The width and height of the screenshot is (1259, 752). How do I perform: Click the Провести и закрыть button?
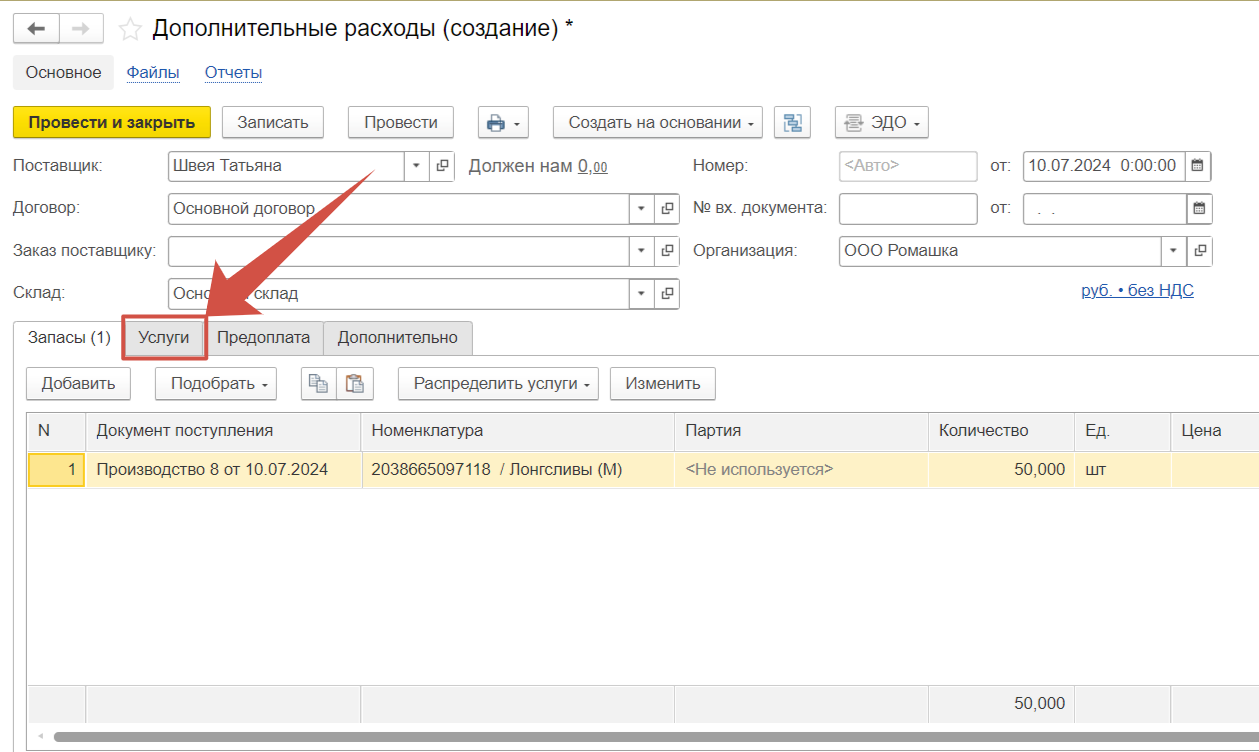[x=112, y=123]
